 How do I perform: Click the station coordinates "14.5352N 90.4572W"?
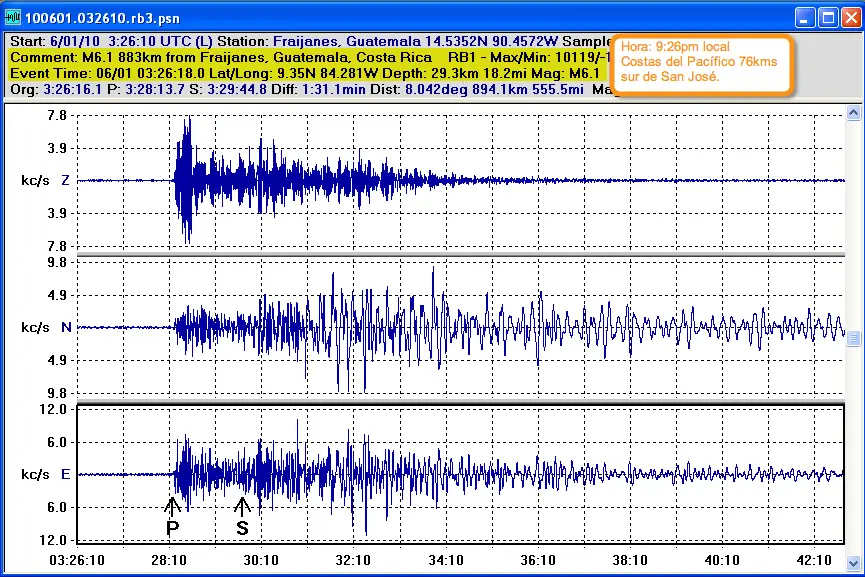[x=492, y=41]
